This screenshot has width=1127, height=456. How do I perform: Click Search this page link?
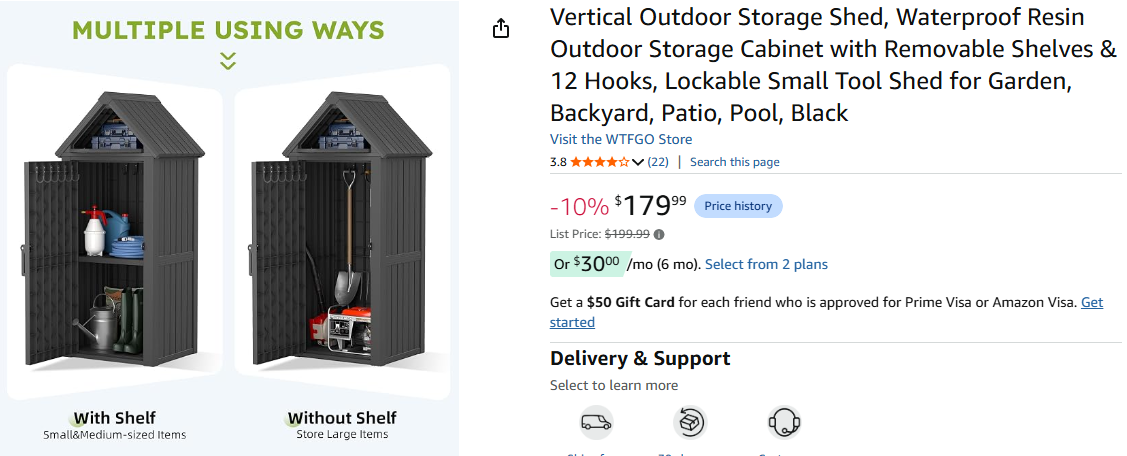click(x=735, y=162)
